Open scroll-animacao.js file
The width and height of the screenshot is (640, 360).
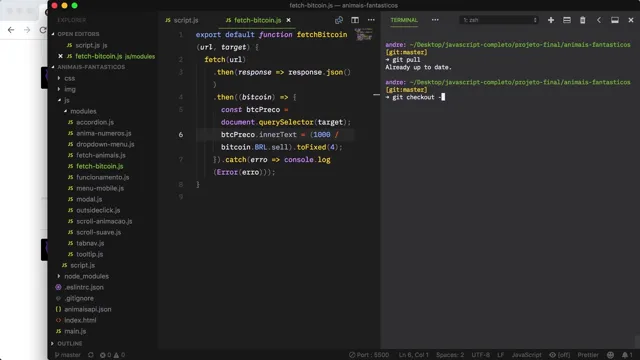tap(104, 221)
